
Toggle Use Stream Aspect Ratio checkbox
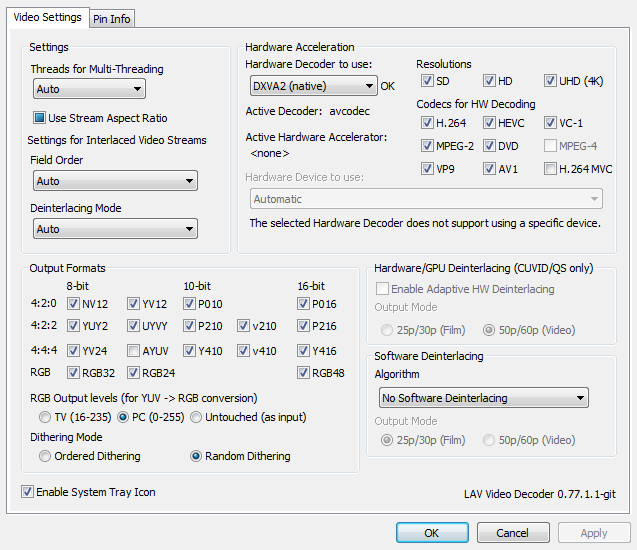[x=41, y=118]
